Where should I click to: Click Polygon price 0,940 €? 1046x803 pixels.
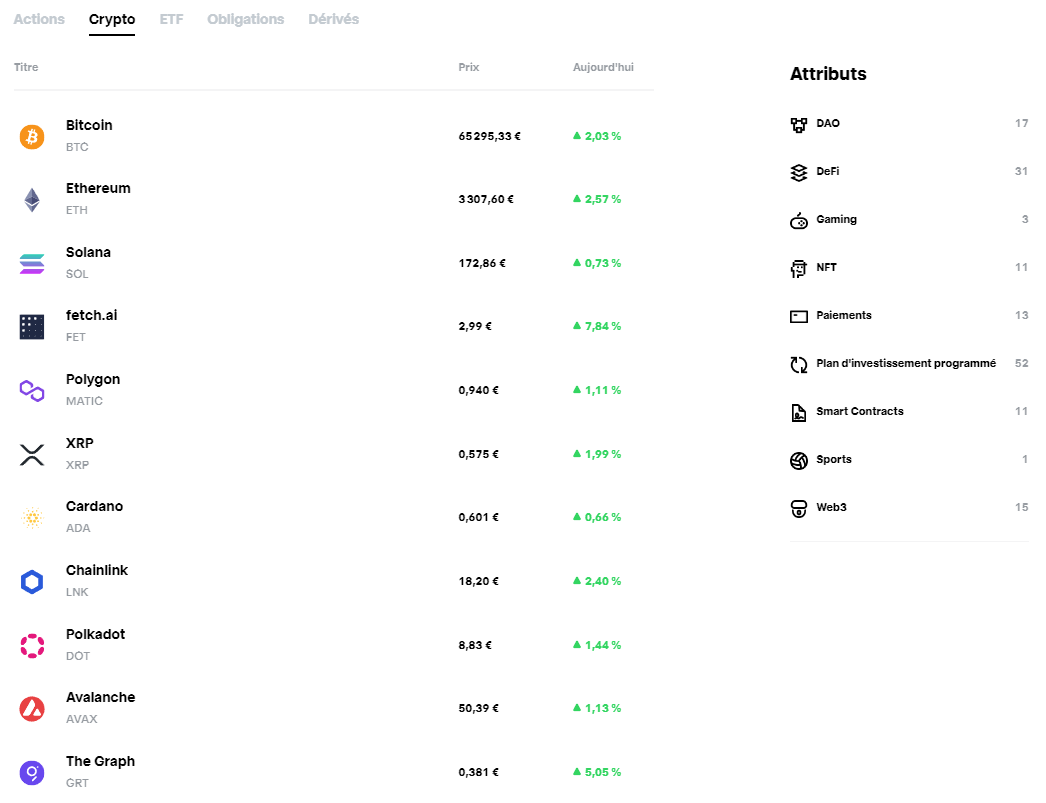tap(478, 390)
